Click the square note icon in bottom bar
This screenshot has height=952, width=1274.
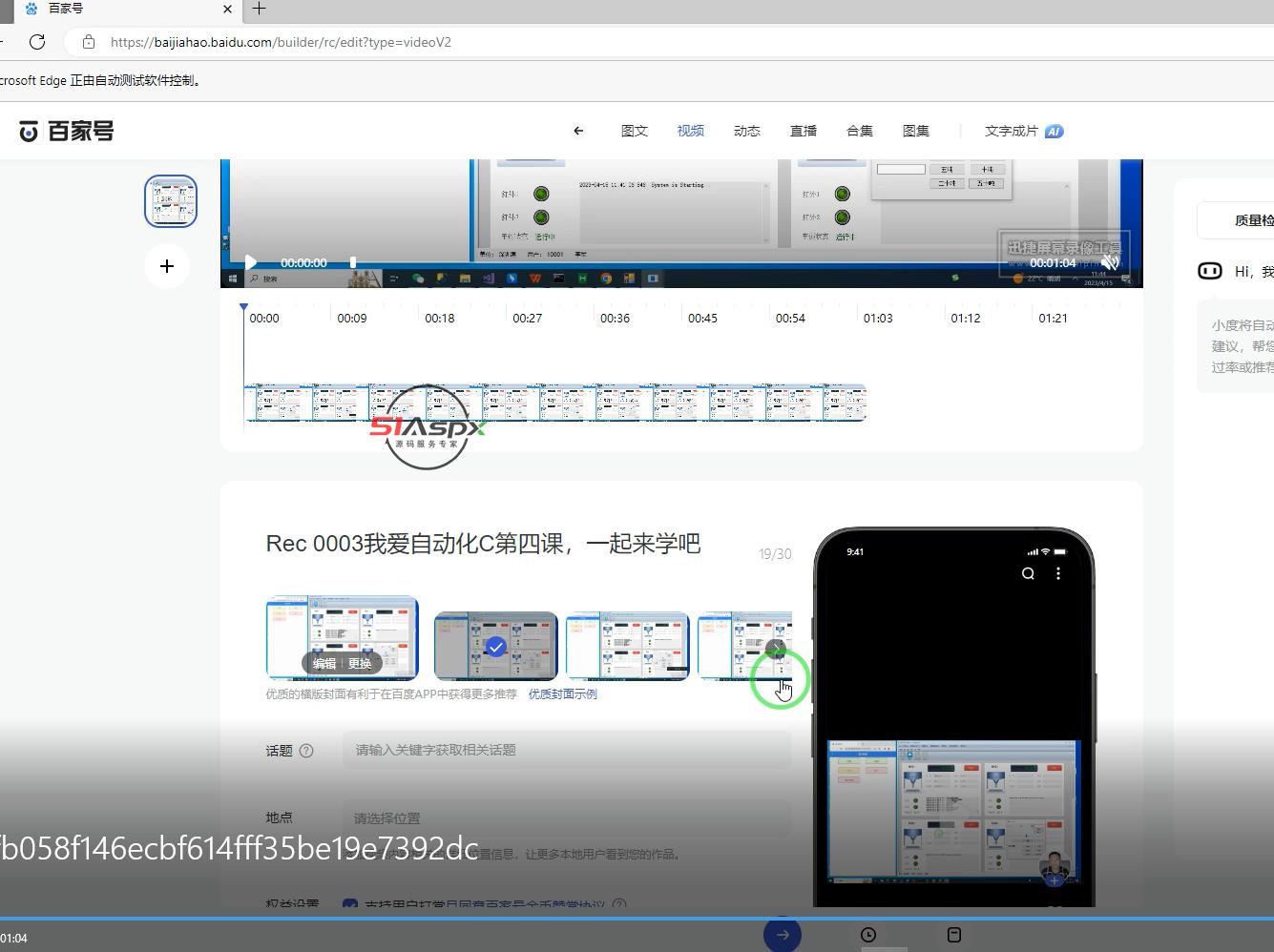953,935
